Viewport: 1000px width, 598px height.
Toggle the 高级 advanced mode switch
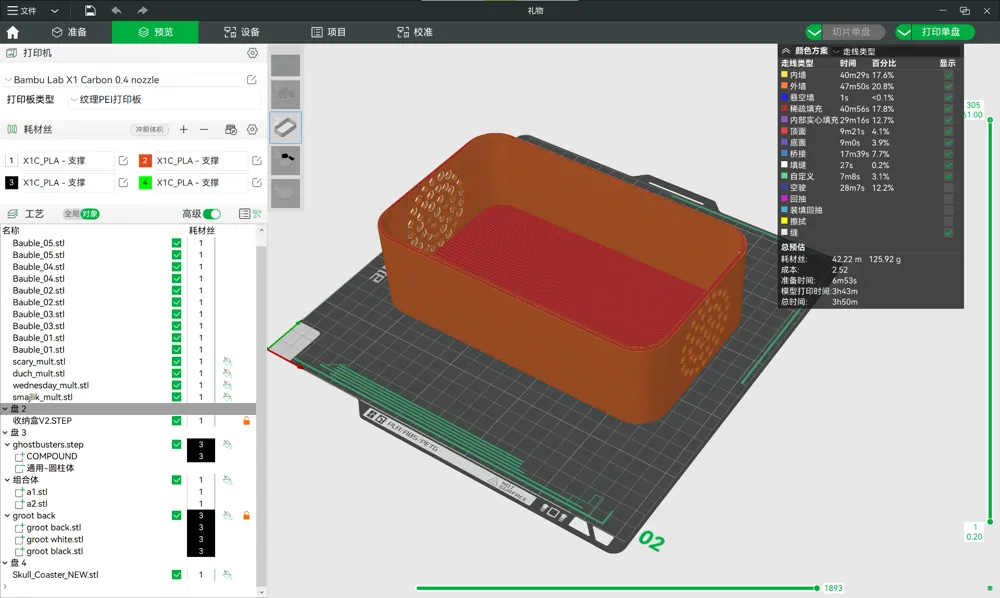pyautogui.click(x=212, y=214)
